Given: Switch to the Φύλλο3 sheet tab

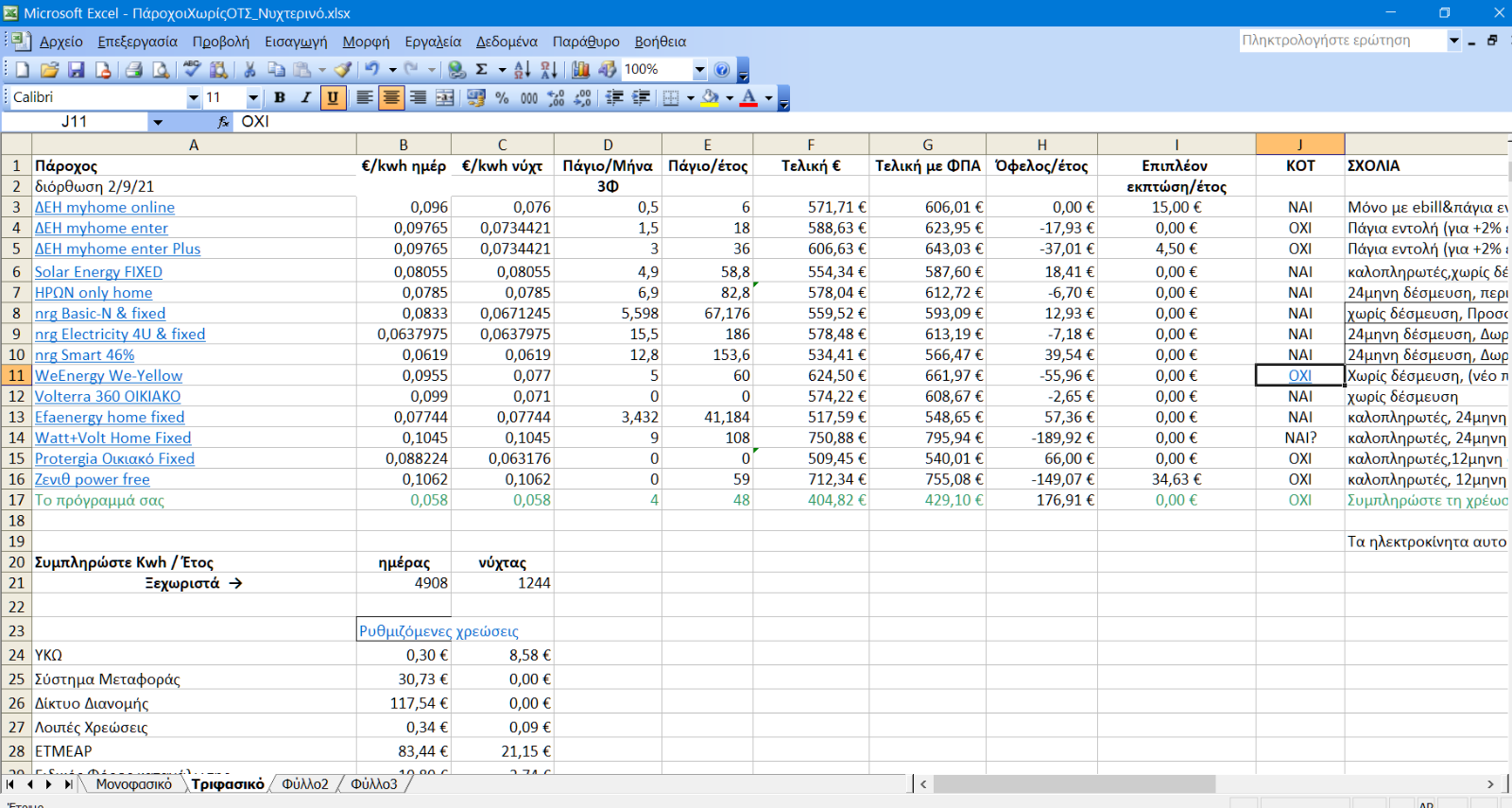Looking at the screenshot, I should coord(374,784).
